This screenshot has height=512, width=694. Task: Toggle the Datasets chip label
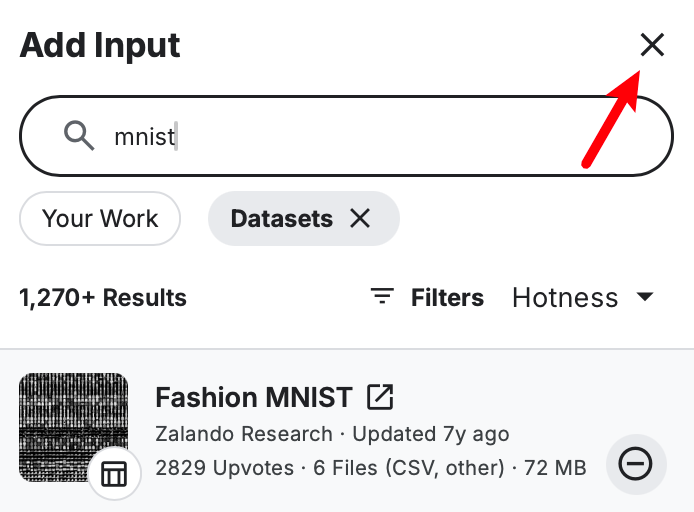pos(281,218)
